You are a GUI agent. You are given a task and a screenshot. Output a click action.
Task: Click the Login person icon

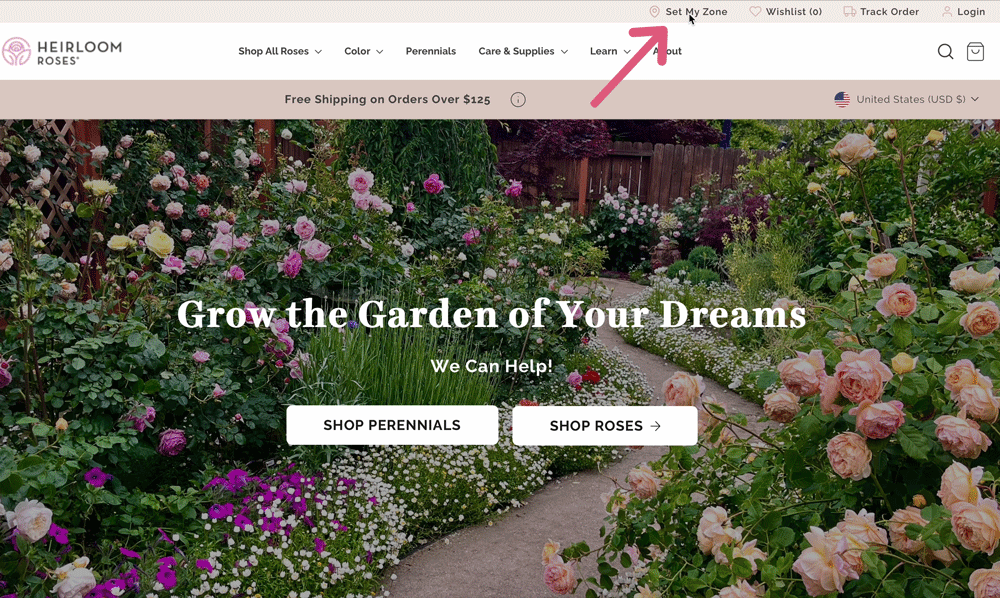947,11
